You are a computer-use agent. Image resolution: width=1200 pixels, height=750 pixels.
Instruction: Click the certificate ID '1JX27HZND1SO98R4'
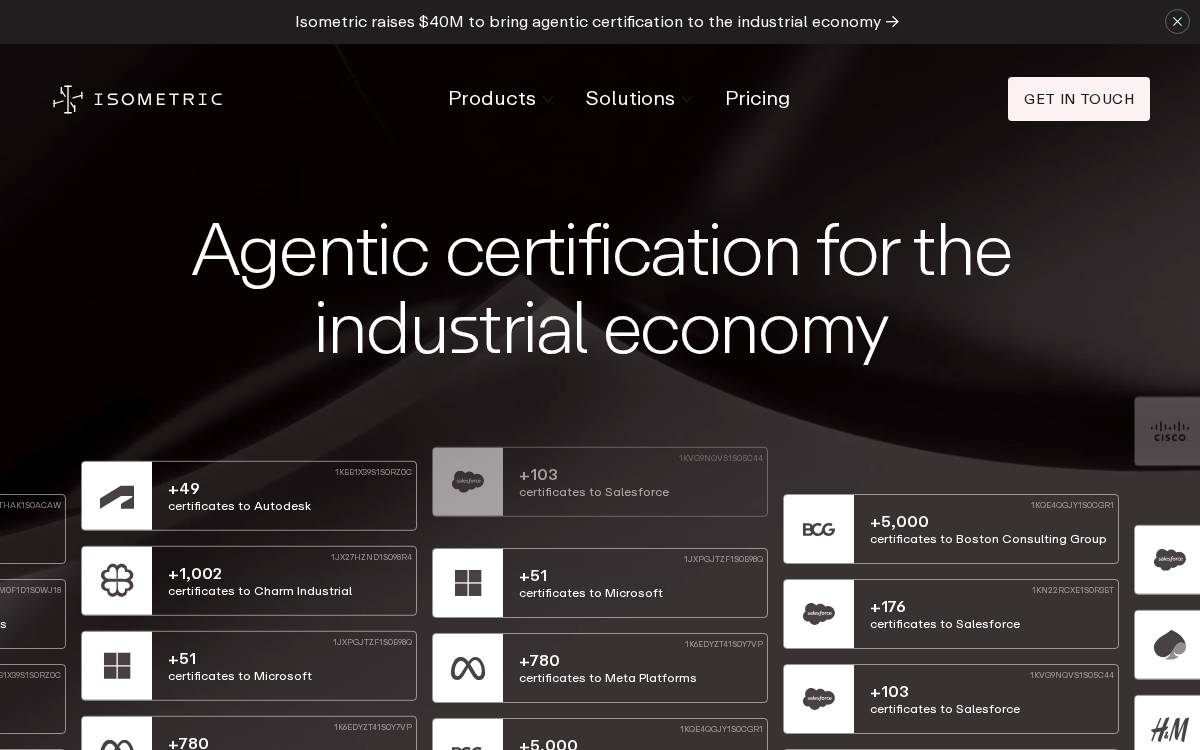pyautogui.click(x=371, y=557)
